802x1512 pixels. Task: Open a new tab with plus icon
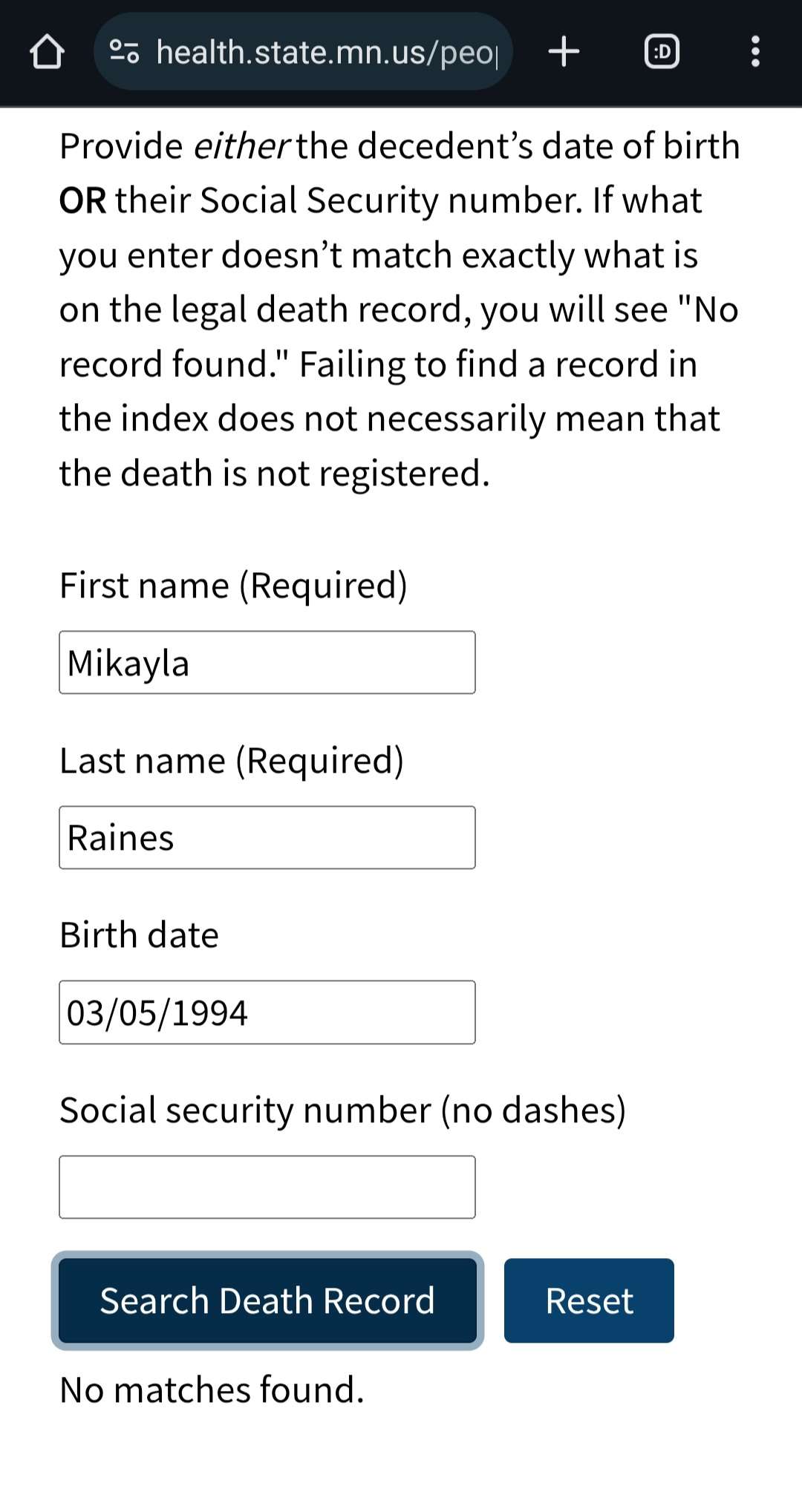[x=564, y=51]
